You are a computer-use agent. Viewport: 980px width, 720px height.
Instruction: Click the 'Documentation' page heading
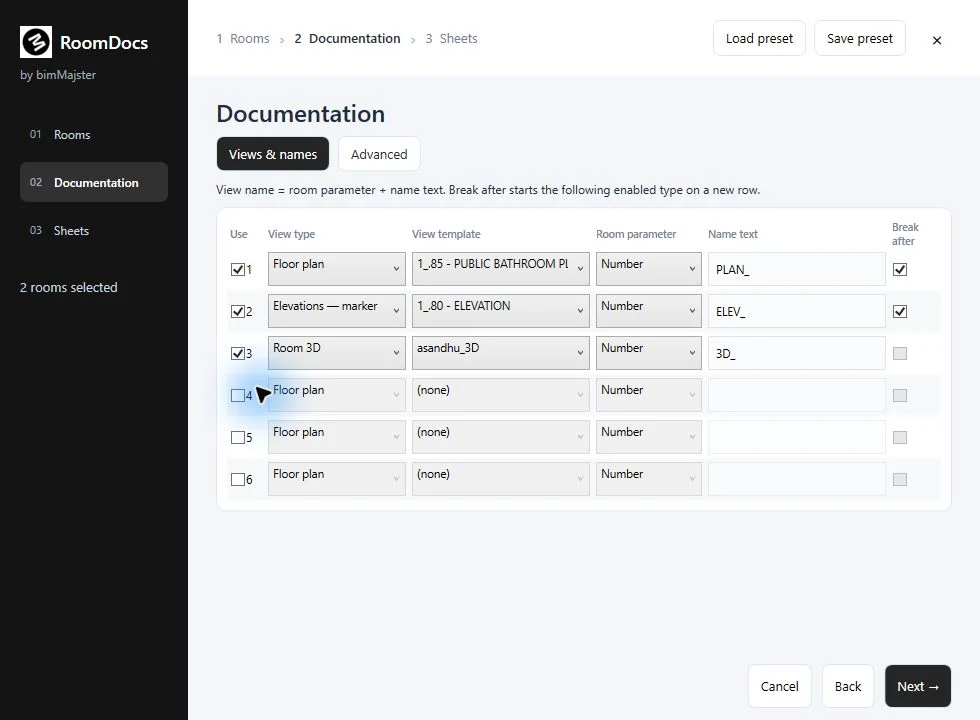(301, 114)
